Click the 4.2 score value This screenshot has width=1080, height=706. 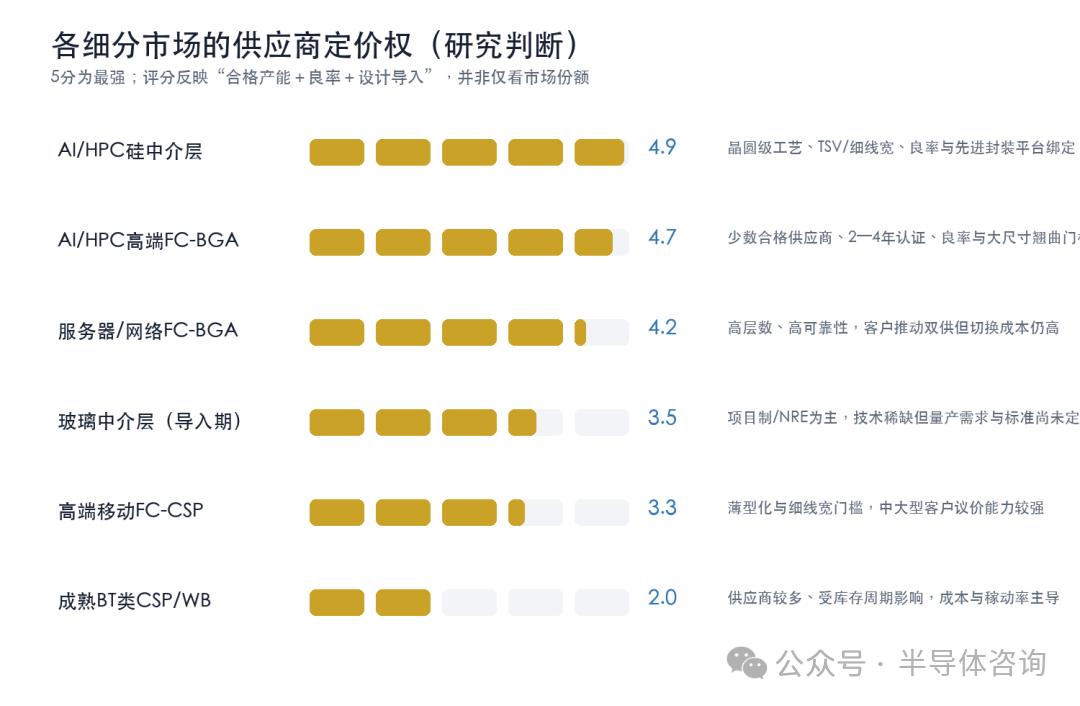[662, 327]
